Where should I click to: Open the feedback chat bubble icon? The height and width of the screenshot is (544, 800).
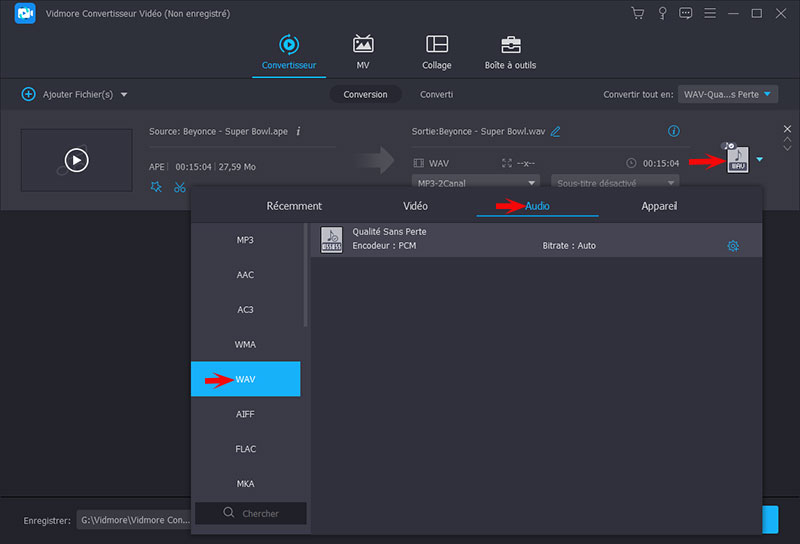686,13
